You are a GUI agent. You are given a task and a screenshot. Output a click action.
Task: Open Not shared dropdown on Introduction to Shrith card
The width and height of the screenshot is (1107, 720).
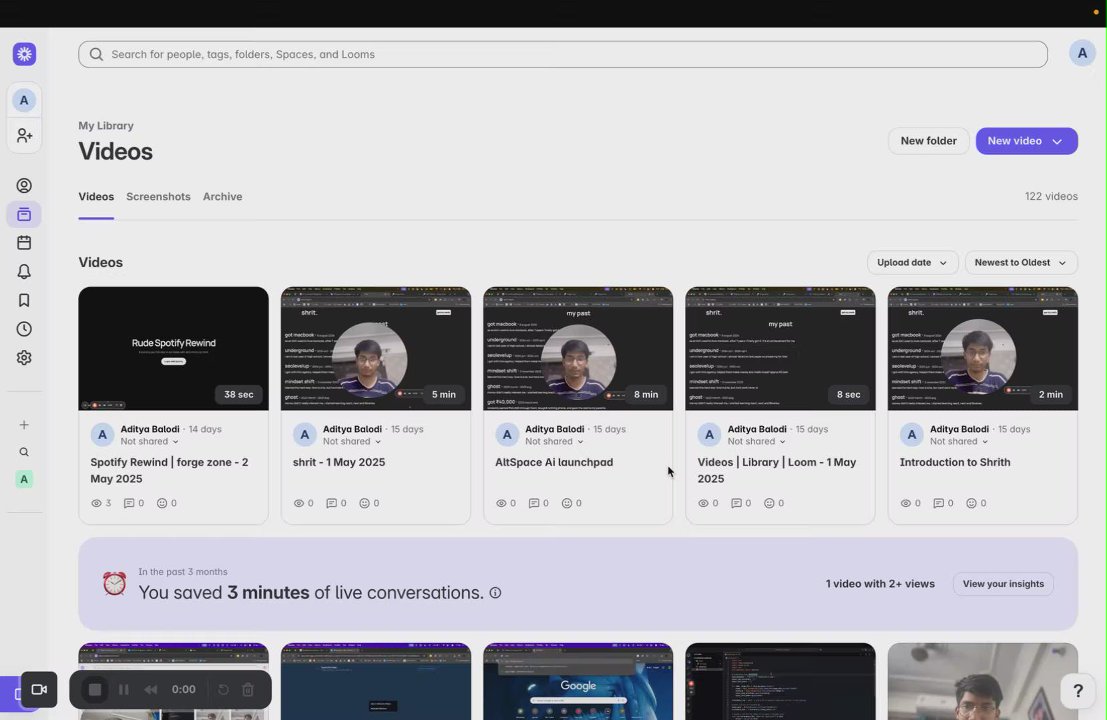coord(959,441)
